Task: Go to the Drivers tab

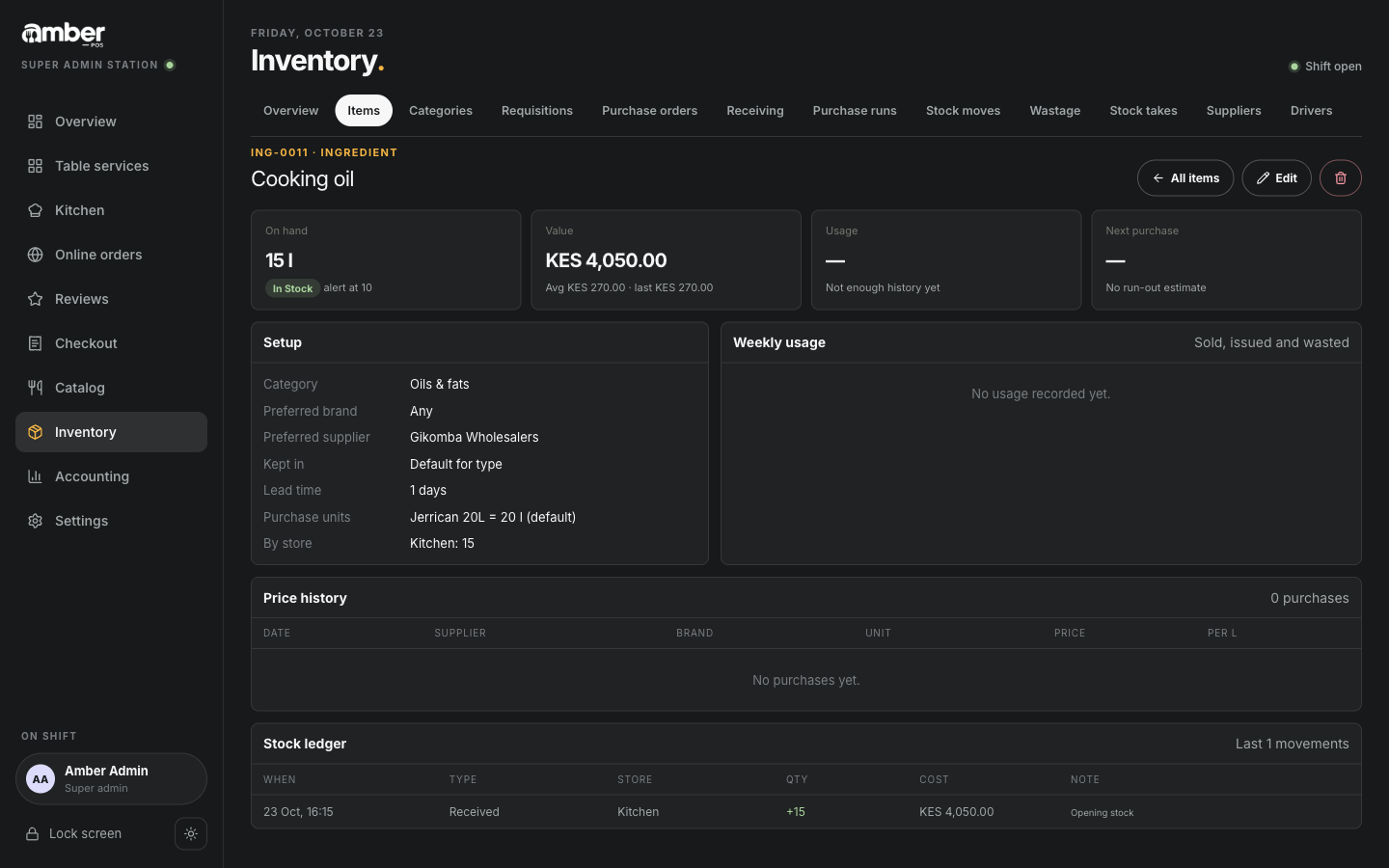Action: click(1312, 111)
